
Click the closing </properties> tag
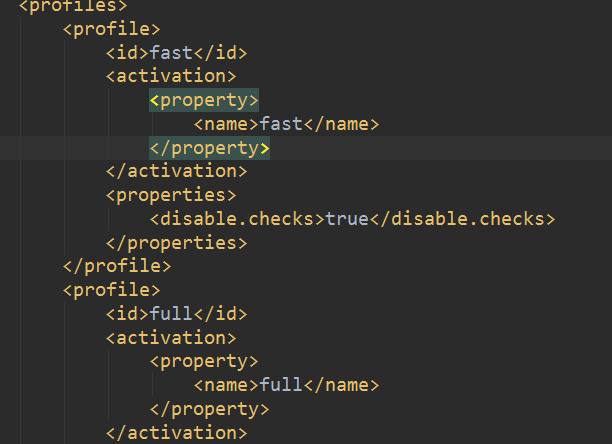point(176,243)
